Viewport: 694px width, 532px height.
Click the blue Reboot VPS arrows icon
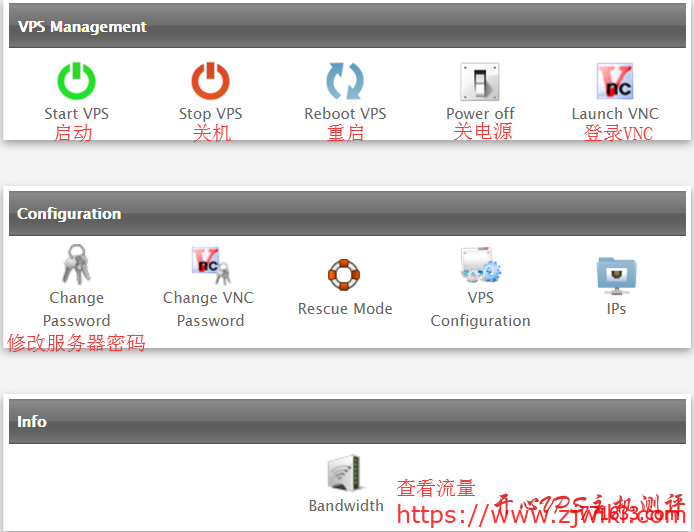345,81
